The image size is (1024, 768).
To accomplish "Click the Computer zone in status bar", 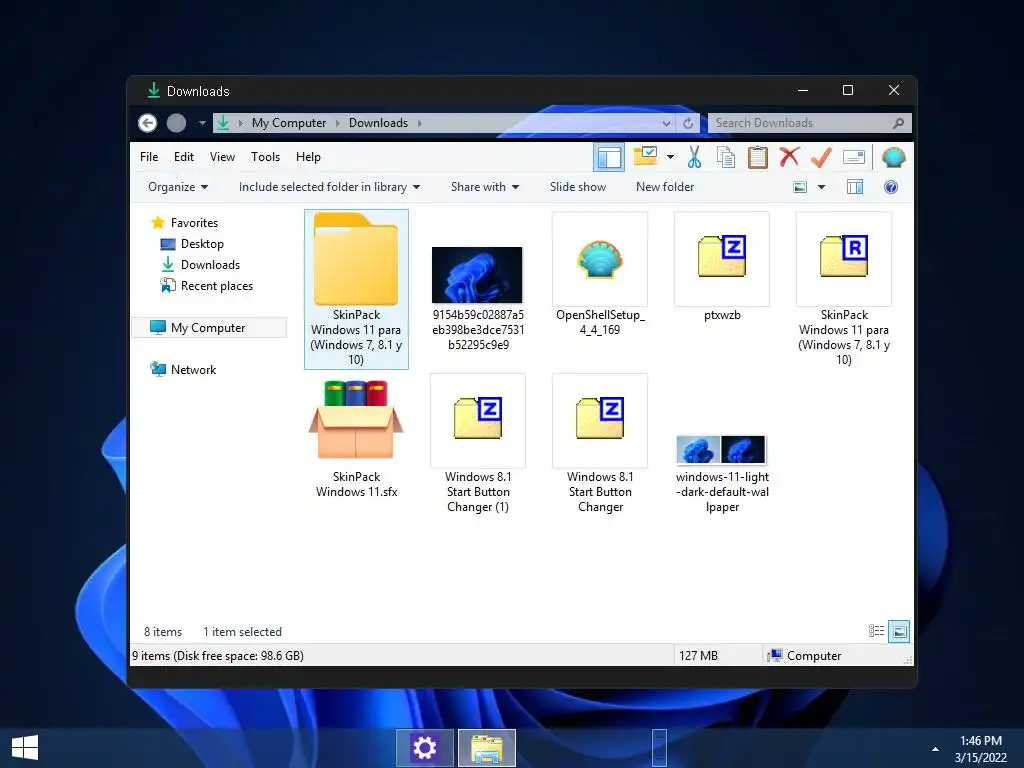I will [804, 656].
